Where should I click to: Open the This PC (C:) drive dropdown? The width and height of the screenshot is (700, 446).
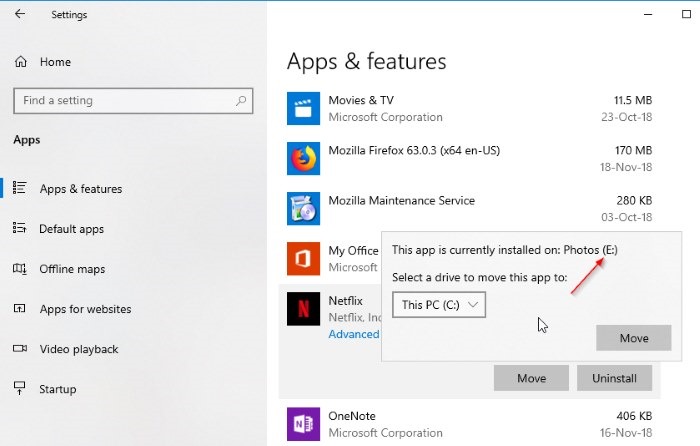click(x=439, y=305)
